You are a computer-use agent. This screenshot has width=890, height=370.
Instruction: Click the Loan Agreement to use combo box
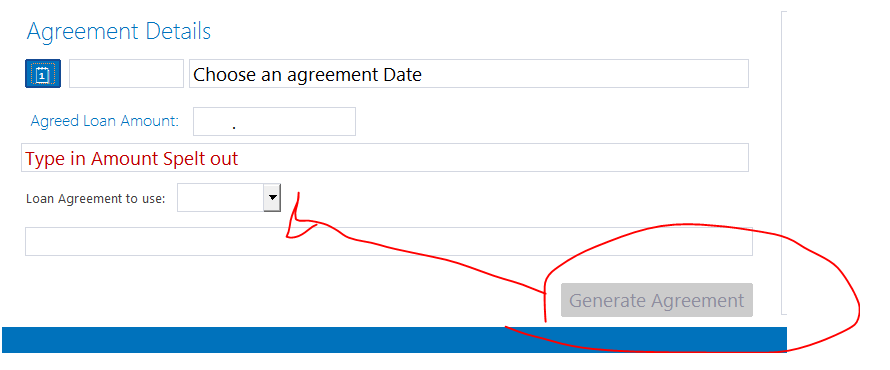pyautogui.click(x=229, y=197)
